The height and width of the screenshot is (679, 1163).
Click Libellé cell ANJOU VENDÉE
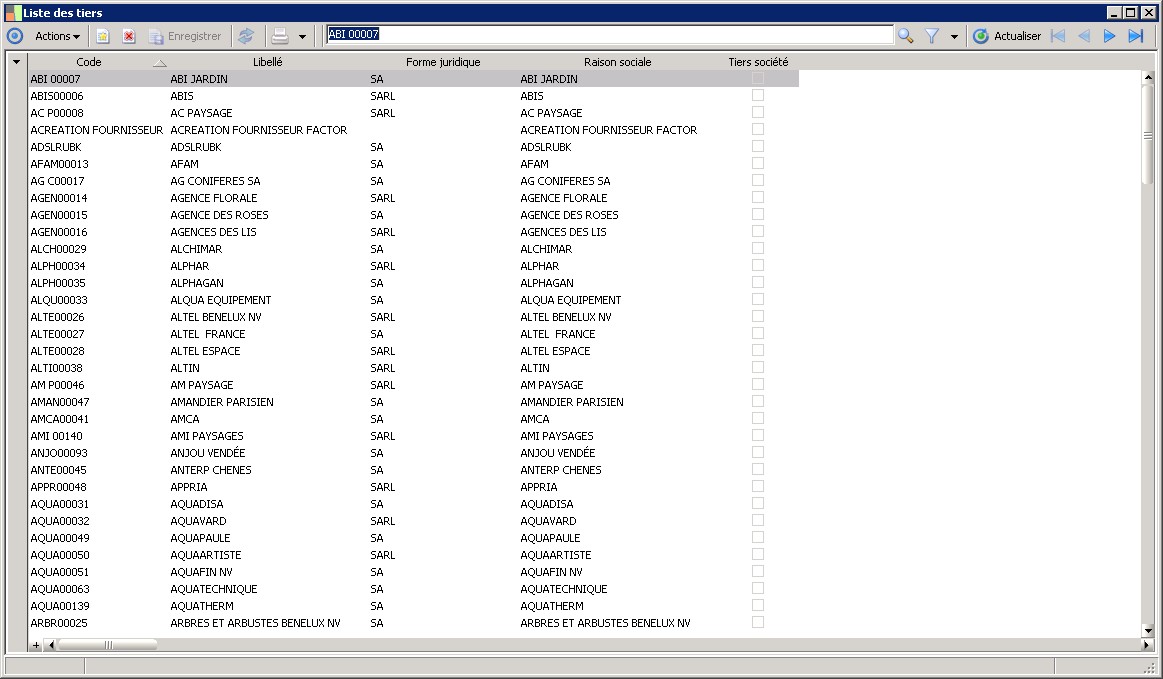[x=208, y=453]
